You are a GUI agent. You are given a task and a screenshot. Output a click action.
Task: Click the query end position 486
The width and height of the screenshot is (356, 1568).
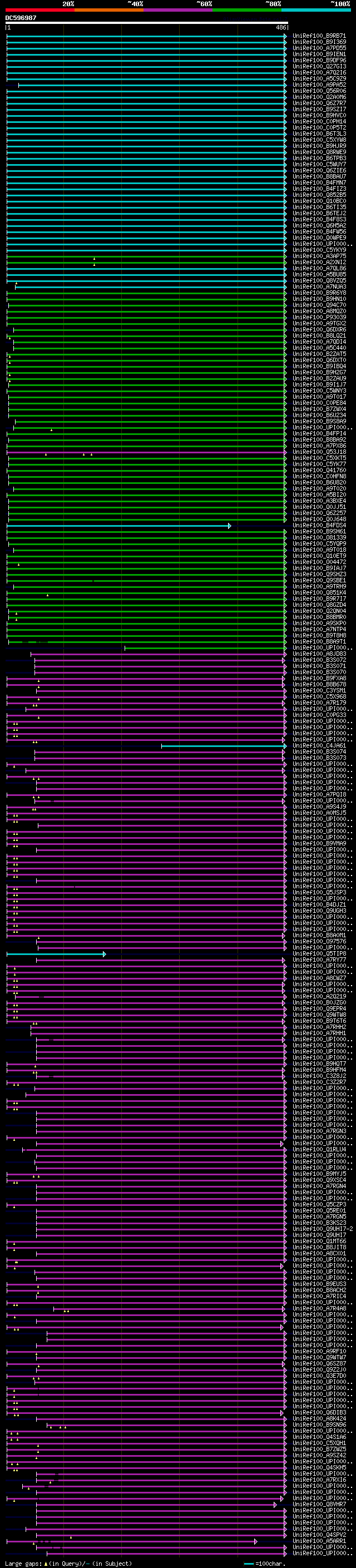281,27
